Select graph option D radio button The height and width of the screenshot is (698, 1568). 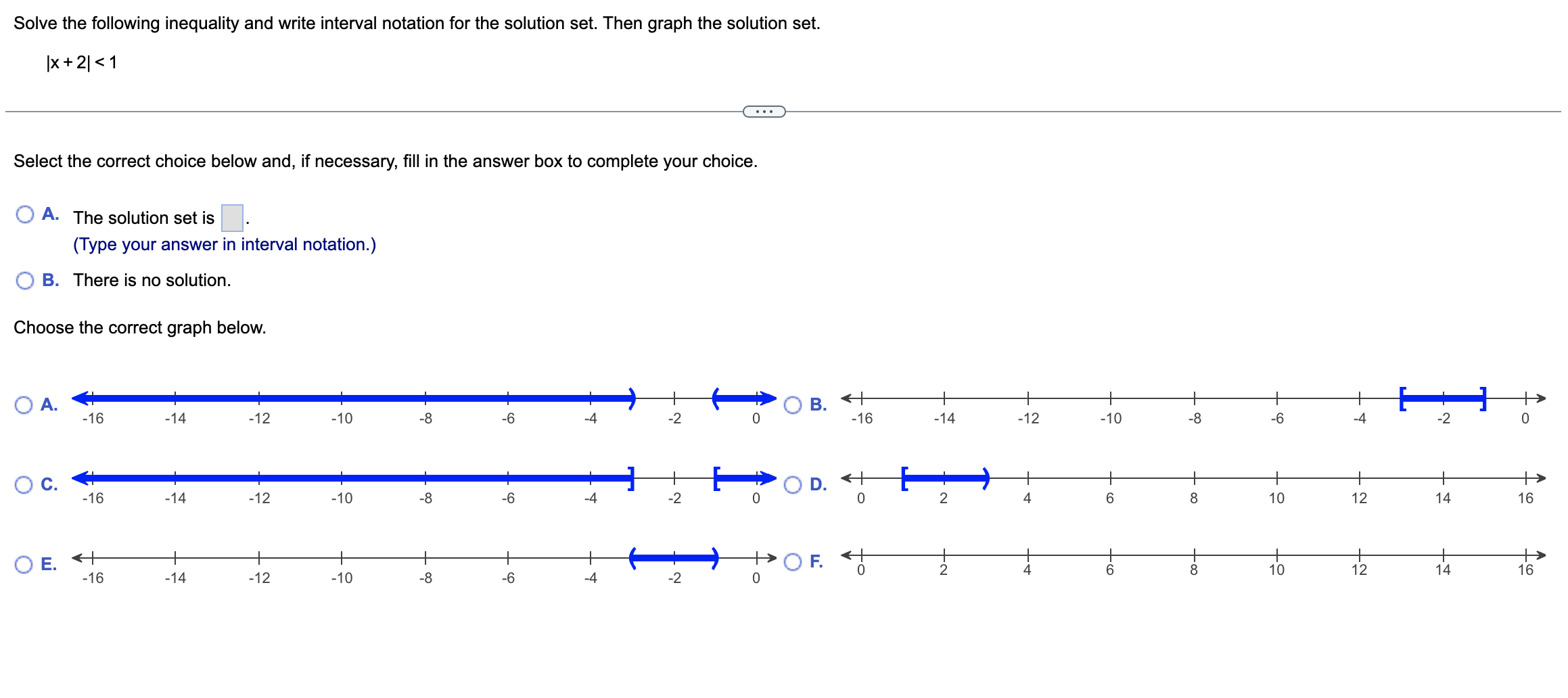click(793, 484)
